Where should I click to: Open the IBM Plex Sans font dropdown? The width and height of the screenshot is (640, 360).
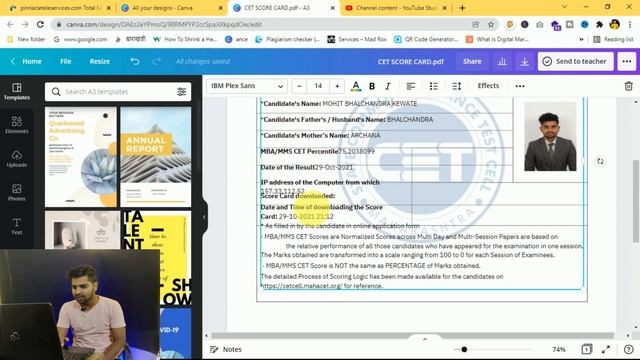[x=247, y=86]
